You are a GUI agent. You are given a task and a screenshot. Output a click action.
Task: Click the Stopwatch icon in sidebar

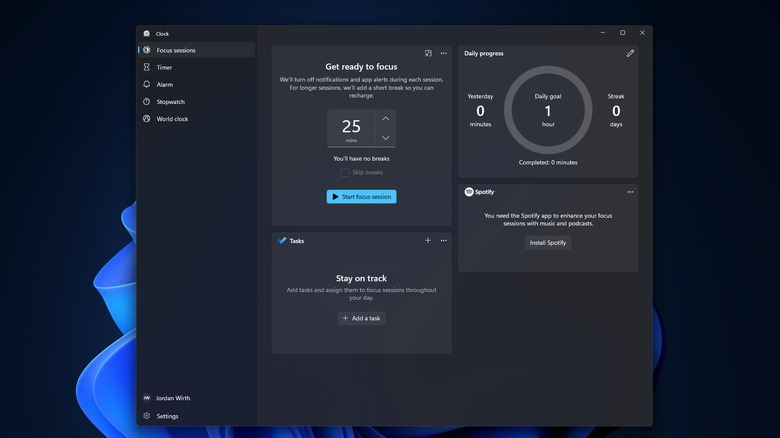(x=147, y=101)
